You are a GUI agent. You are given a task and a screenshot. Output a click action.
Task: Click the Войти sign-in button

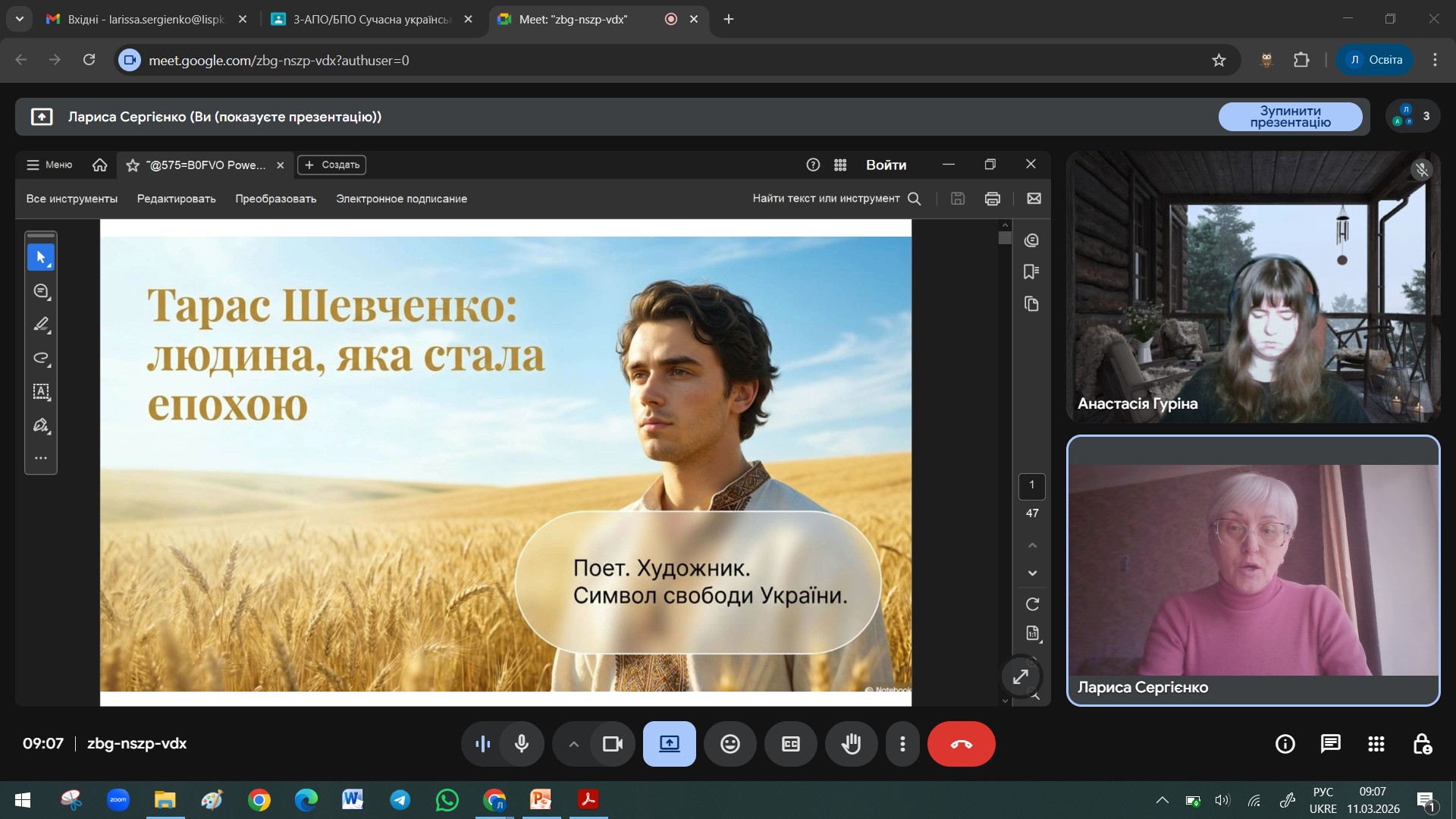(x=886, y=165)
